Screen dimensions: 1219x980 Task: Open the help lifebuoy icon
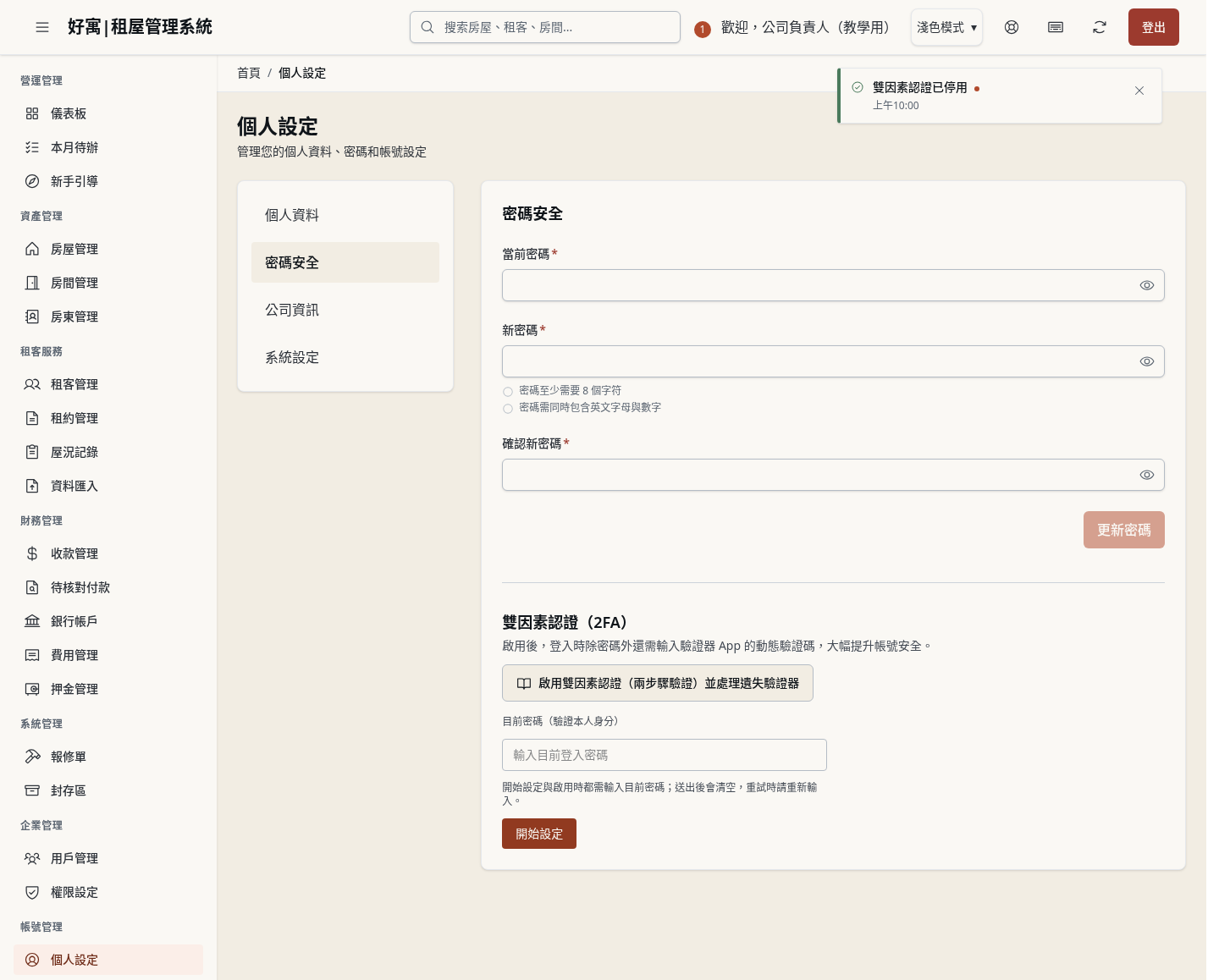pyautogui.click(x=1012, y=27)
